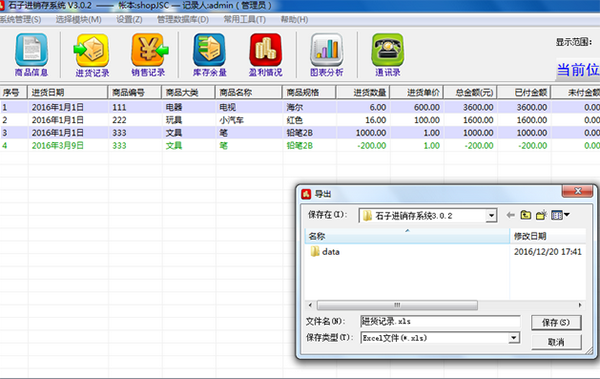Open the 帮助(H) menu
This screenshot has width=600, height=379.
click(294, 20)
